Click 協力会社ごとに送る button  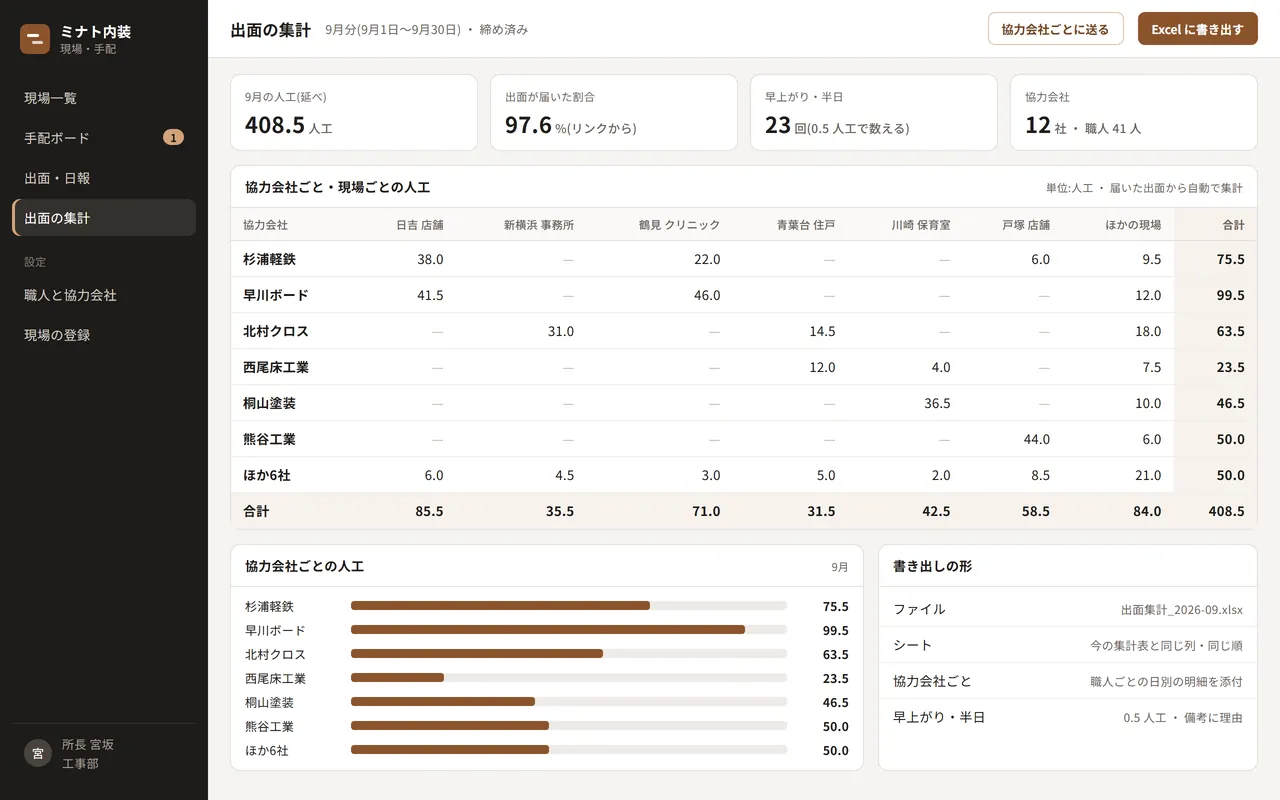[1055, 29]
